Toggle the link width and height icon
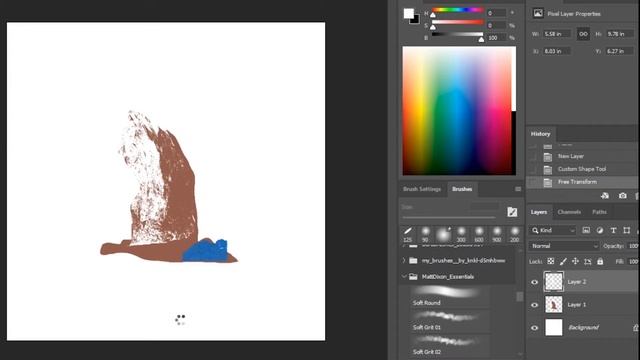This screenshot has height=360, width=640. 583,34
